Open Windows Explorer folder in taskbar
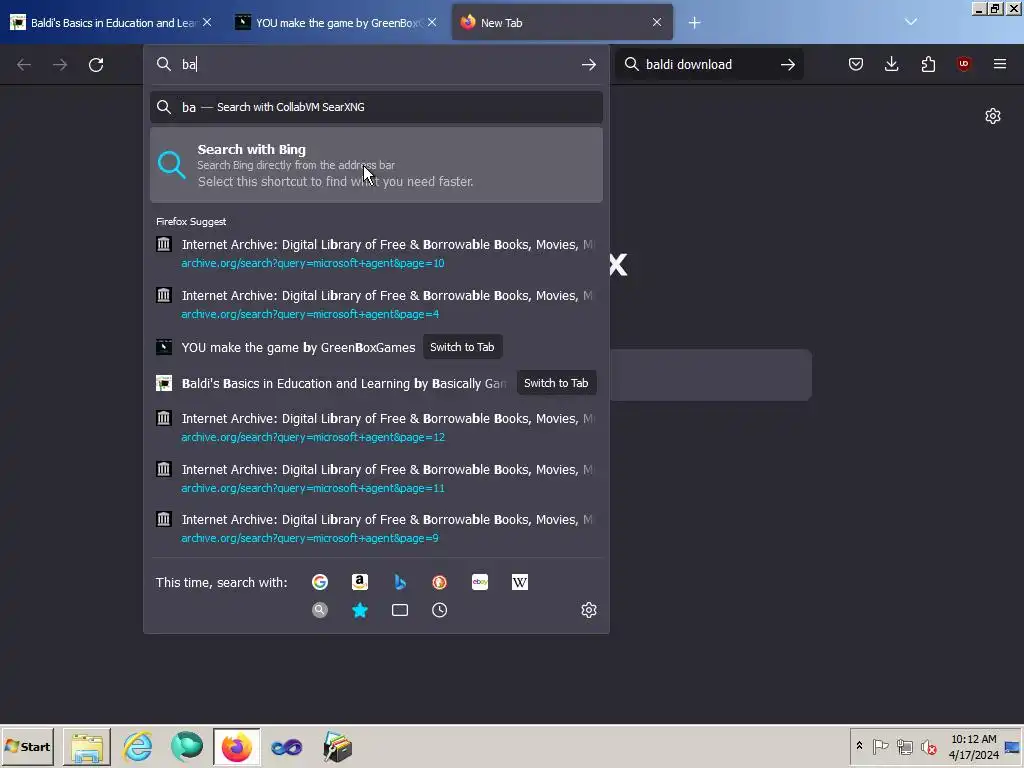The image size is (1024, 768). tap(87, 746)
